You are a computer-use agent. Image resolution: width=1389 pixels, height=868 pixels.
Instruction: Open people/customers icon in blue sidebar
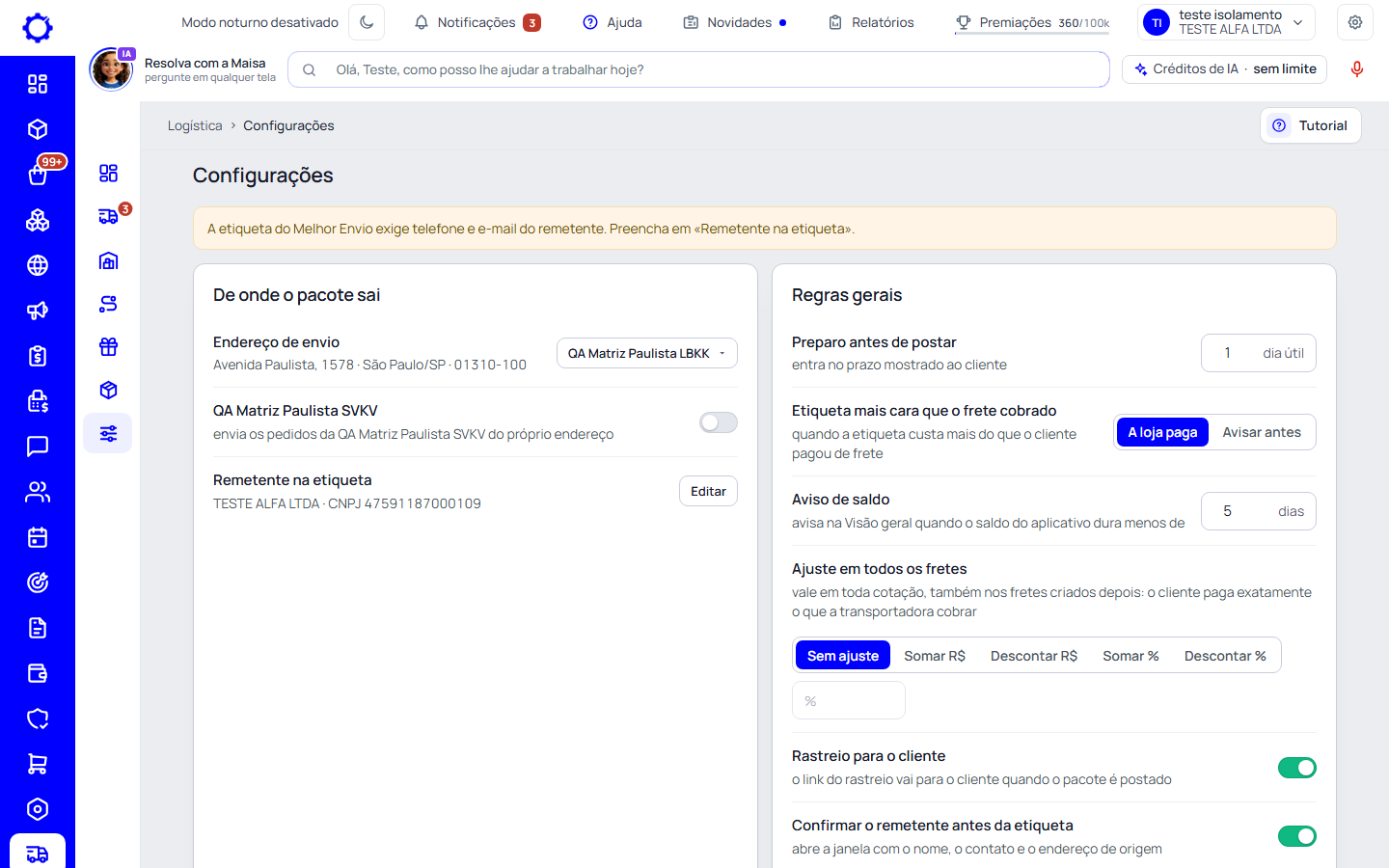pyautogui.click(x=38, y=492)
